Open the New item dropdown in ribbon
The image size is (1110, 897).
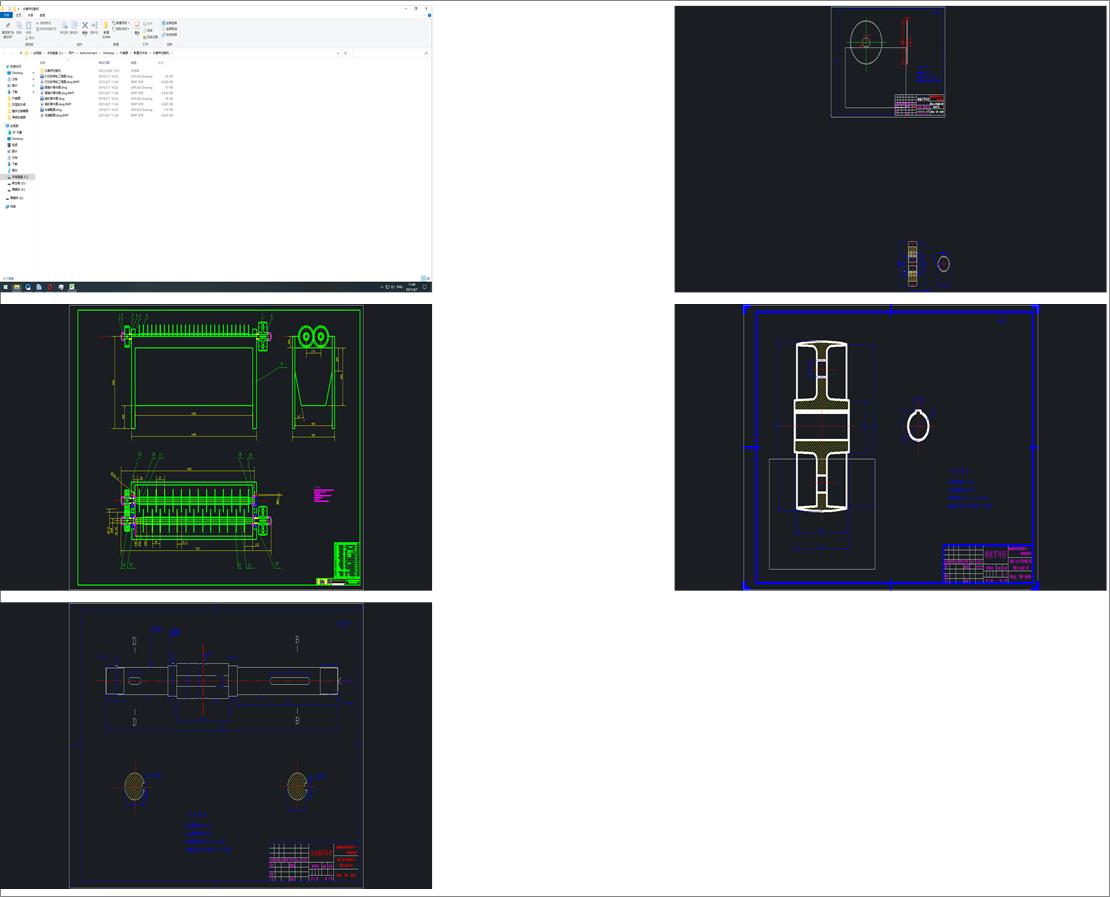[121, 23]
